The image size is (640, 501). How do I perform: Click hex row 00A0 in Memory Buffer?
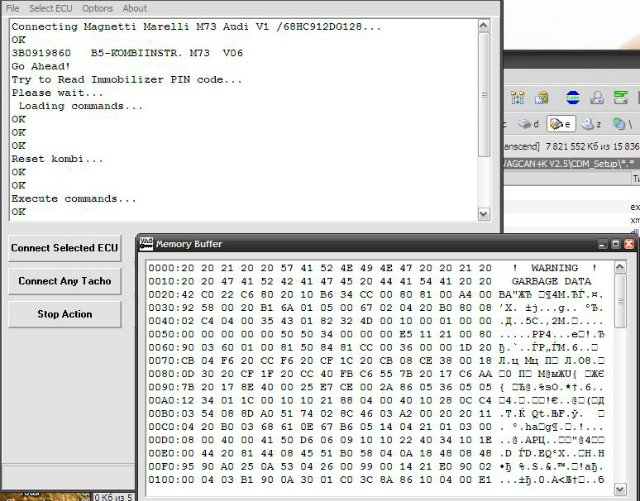pos(376,400)
